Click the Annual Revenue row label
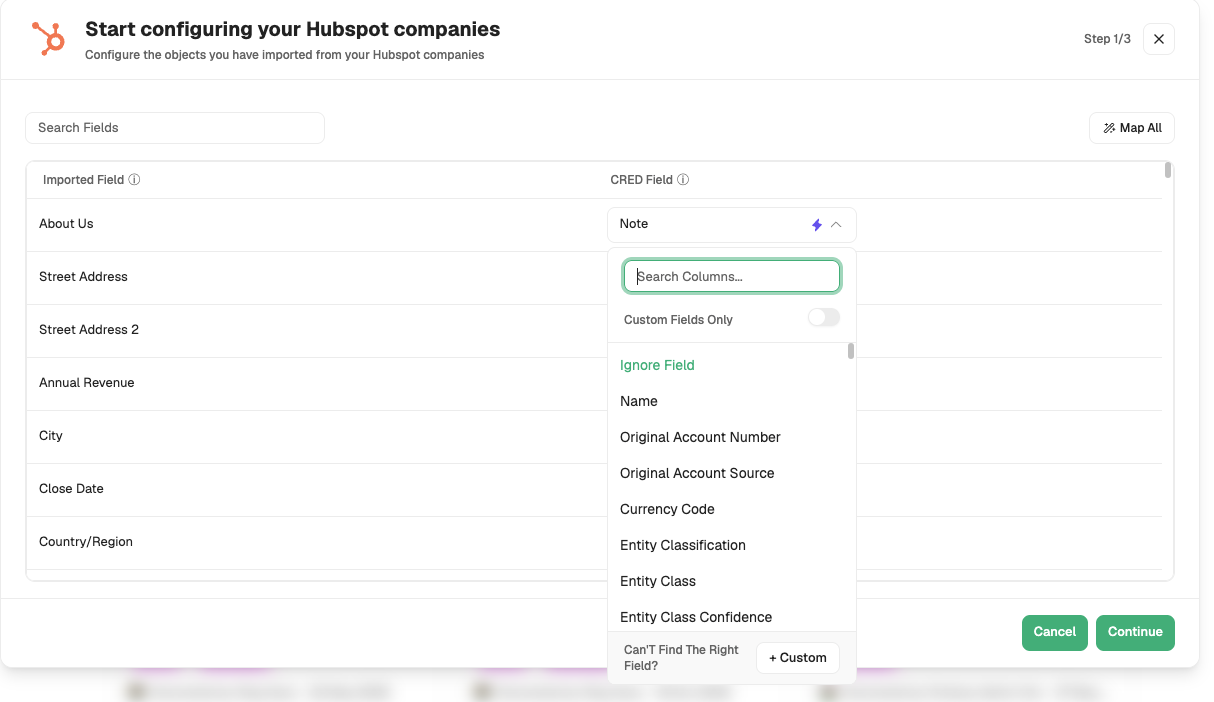 (86, 383)
